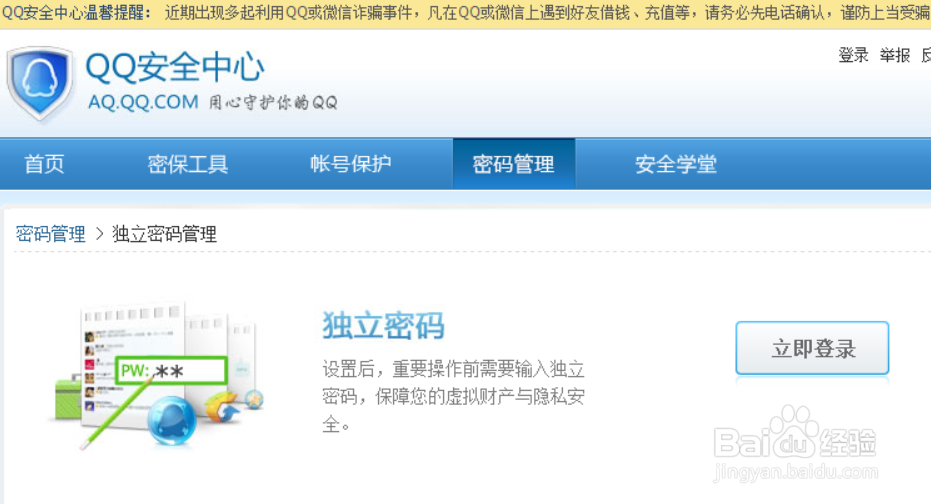Image resolution: width=931 pixels, height=504 pixels.
Task: Click the description starting with 设置后
Action: [x=454, y=396]
